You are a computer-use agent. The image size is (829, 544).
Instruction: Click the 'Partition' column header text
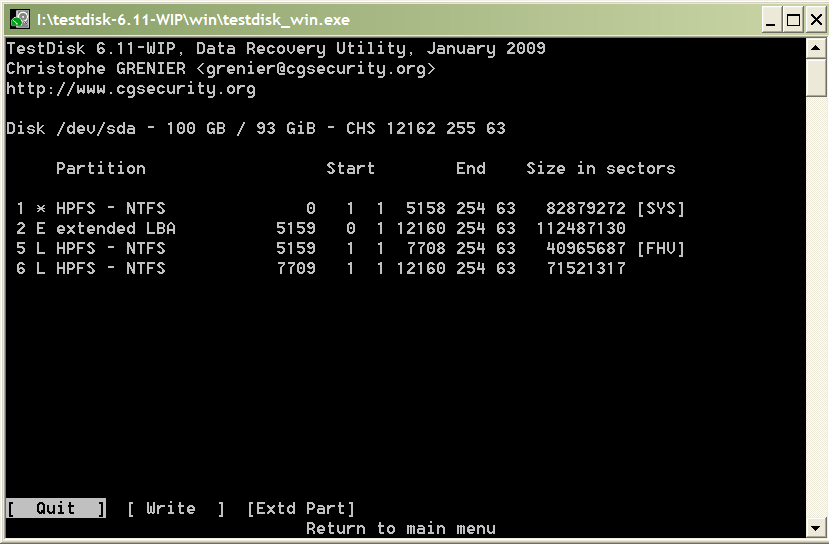click(100, 168)
